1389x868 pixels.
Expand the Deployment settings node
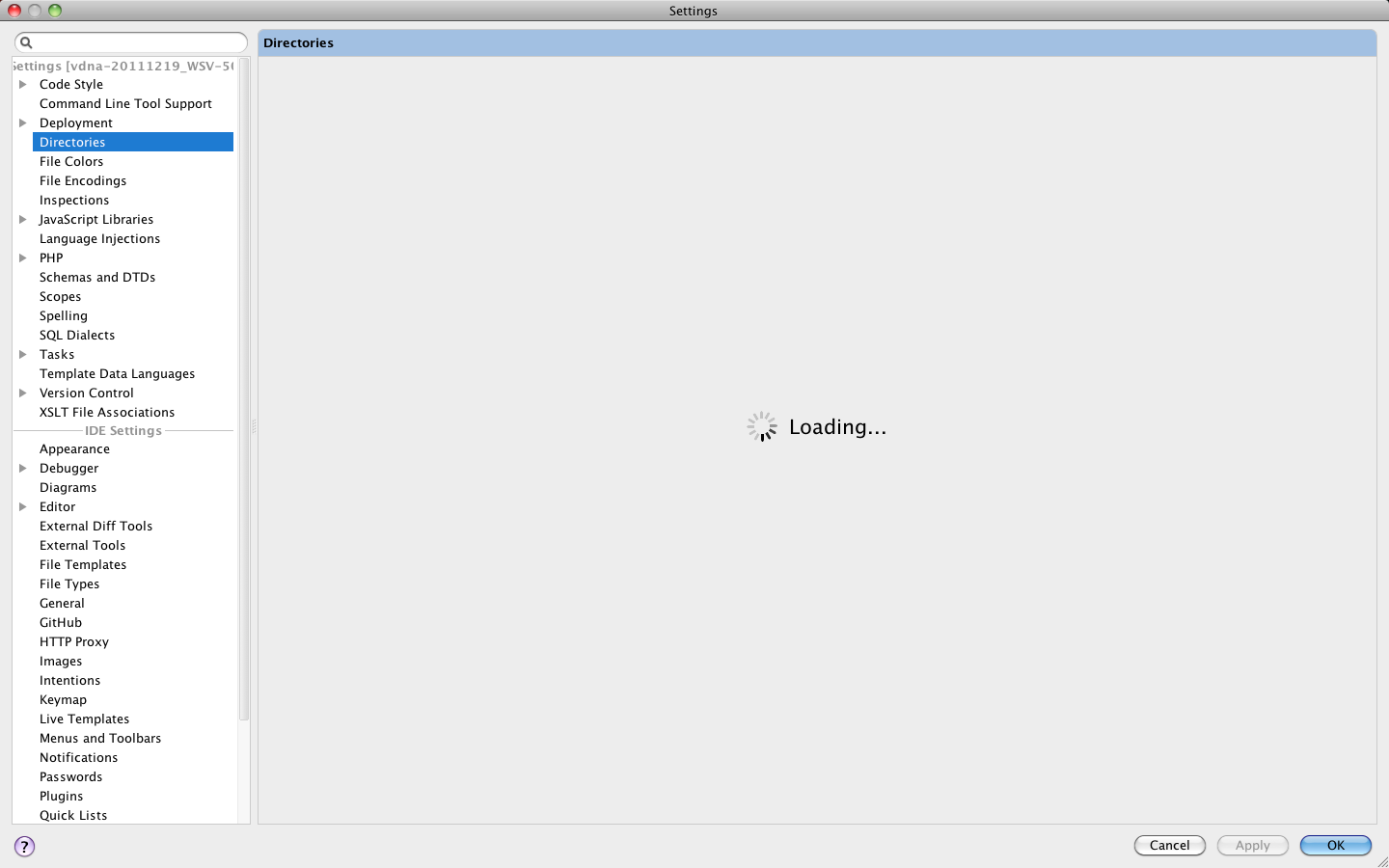pos(23,122)
